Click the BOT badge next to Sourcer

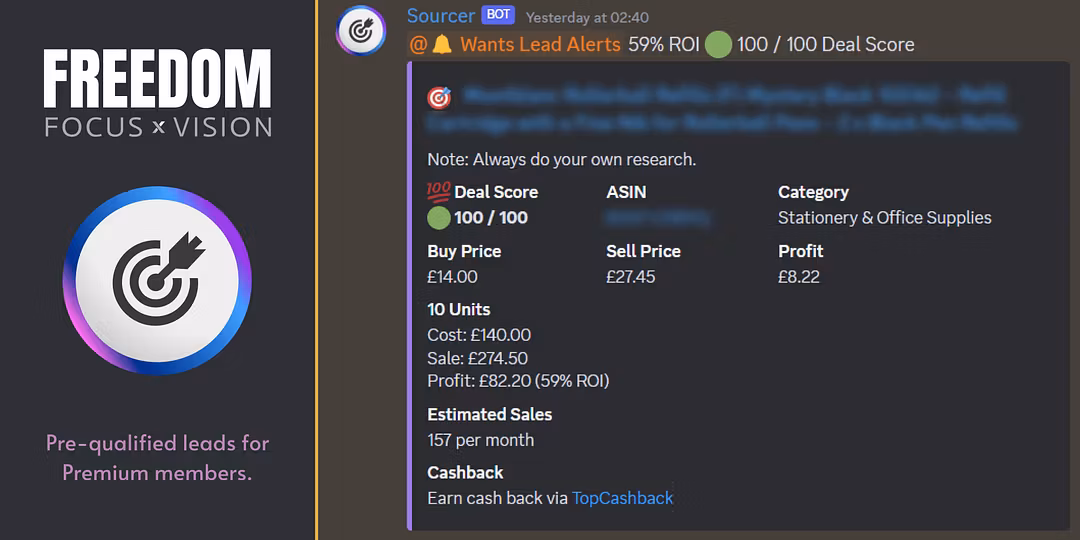click(x=497, y=16)
